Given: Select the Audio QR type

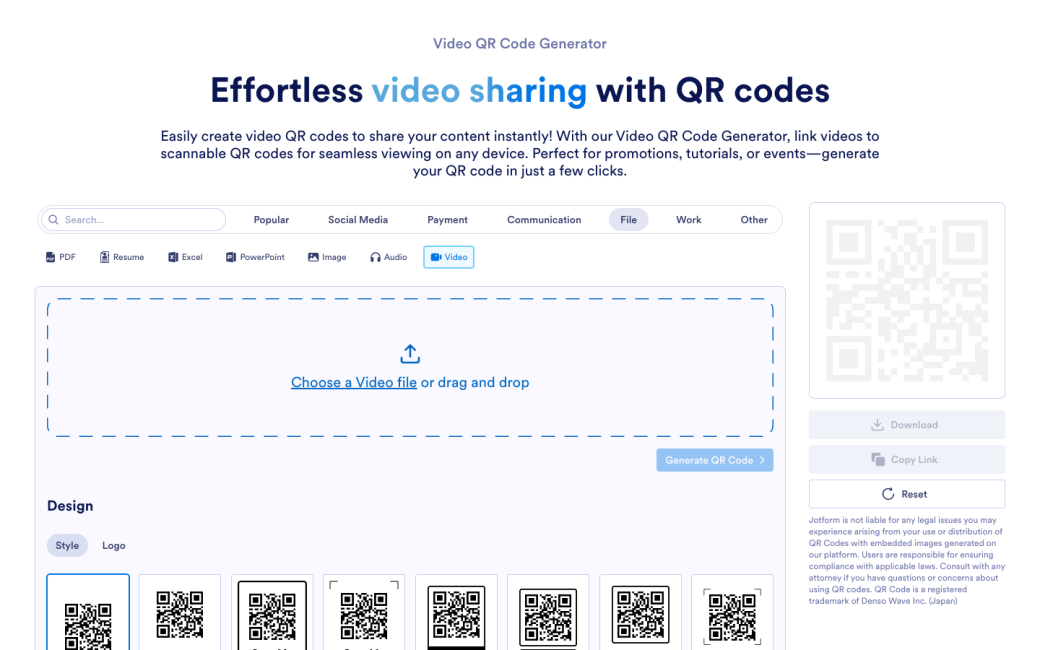Looking at the screenshot, I should coord(389,257).
